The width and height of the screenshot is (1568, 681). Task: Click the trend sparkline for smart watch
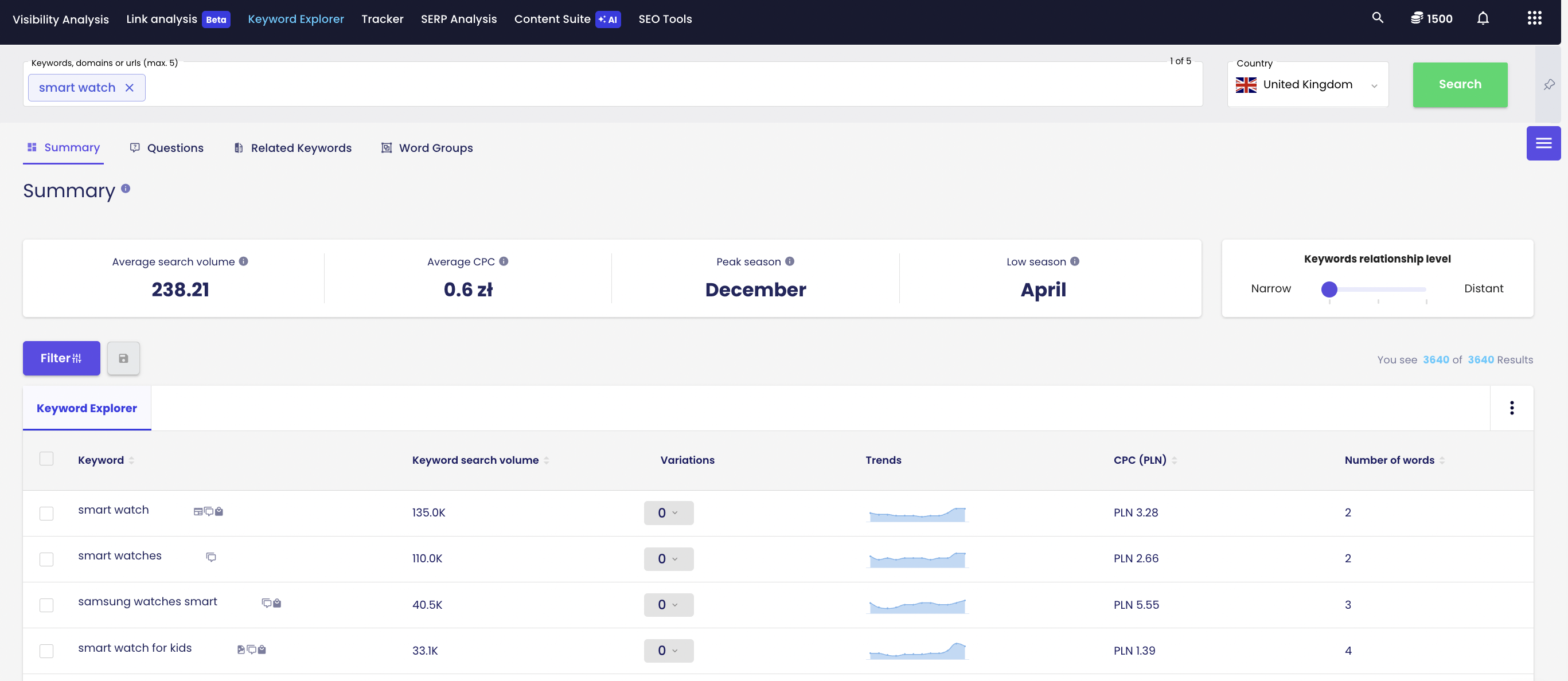click(x=917, y=514)
